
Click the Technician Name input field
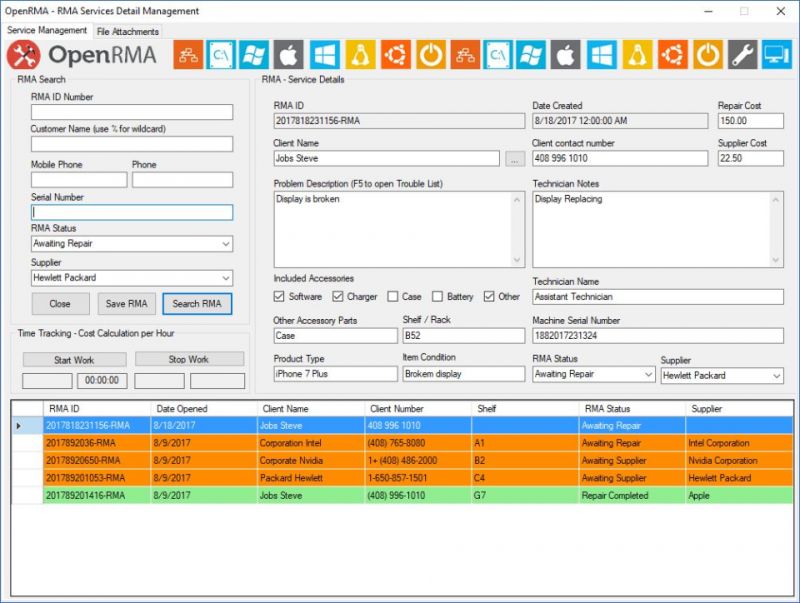pyautogui.click(x=658, y=297)
